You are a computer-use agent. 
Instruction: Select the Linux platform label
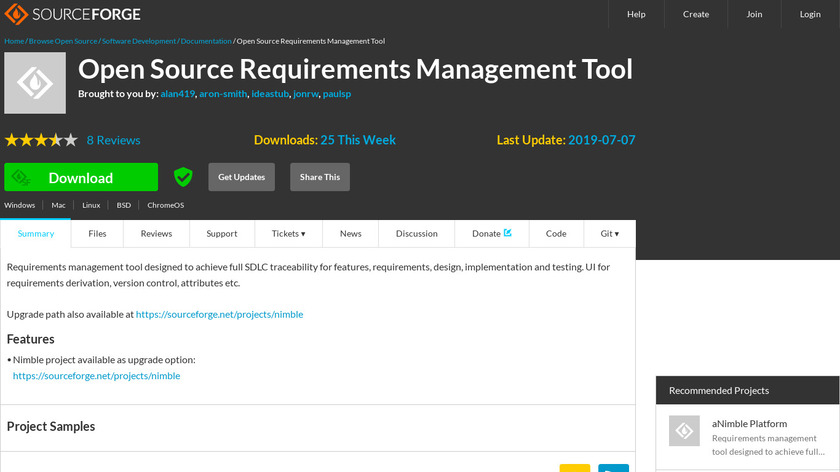(91, 205)
